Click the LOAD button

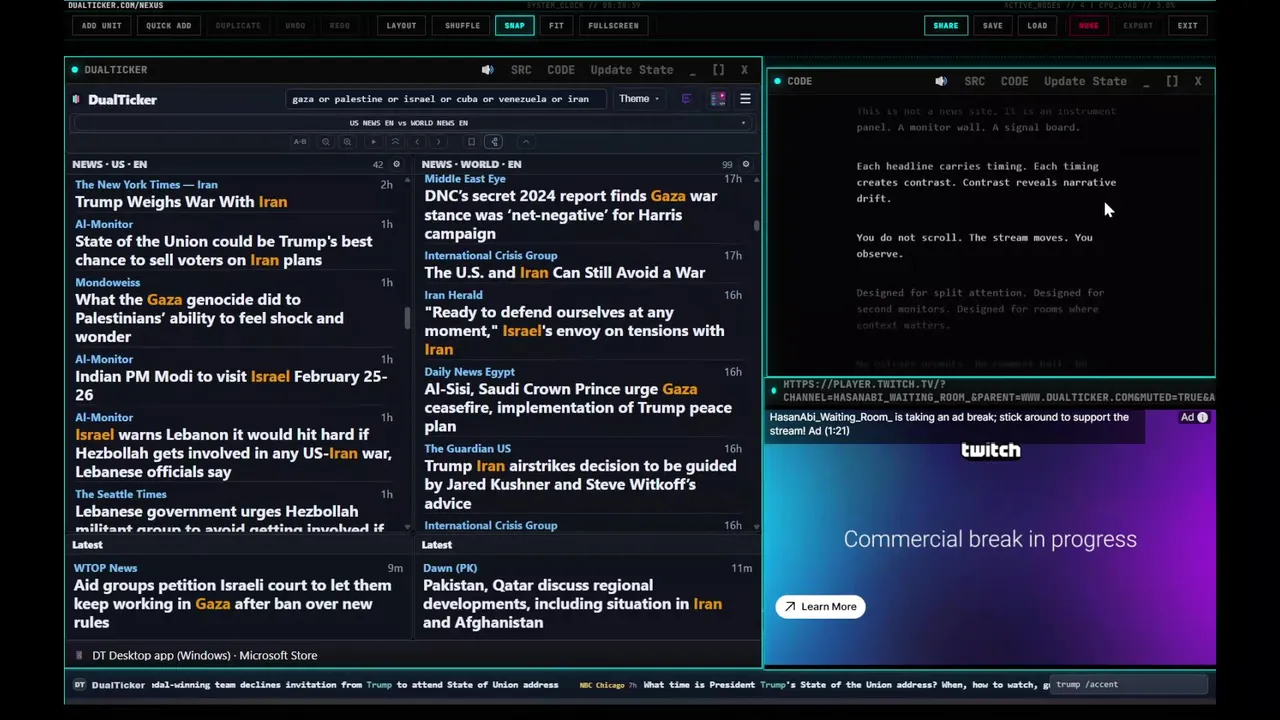tap(1037, 25)
